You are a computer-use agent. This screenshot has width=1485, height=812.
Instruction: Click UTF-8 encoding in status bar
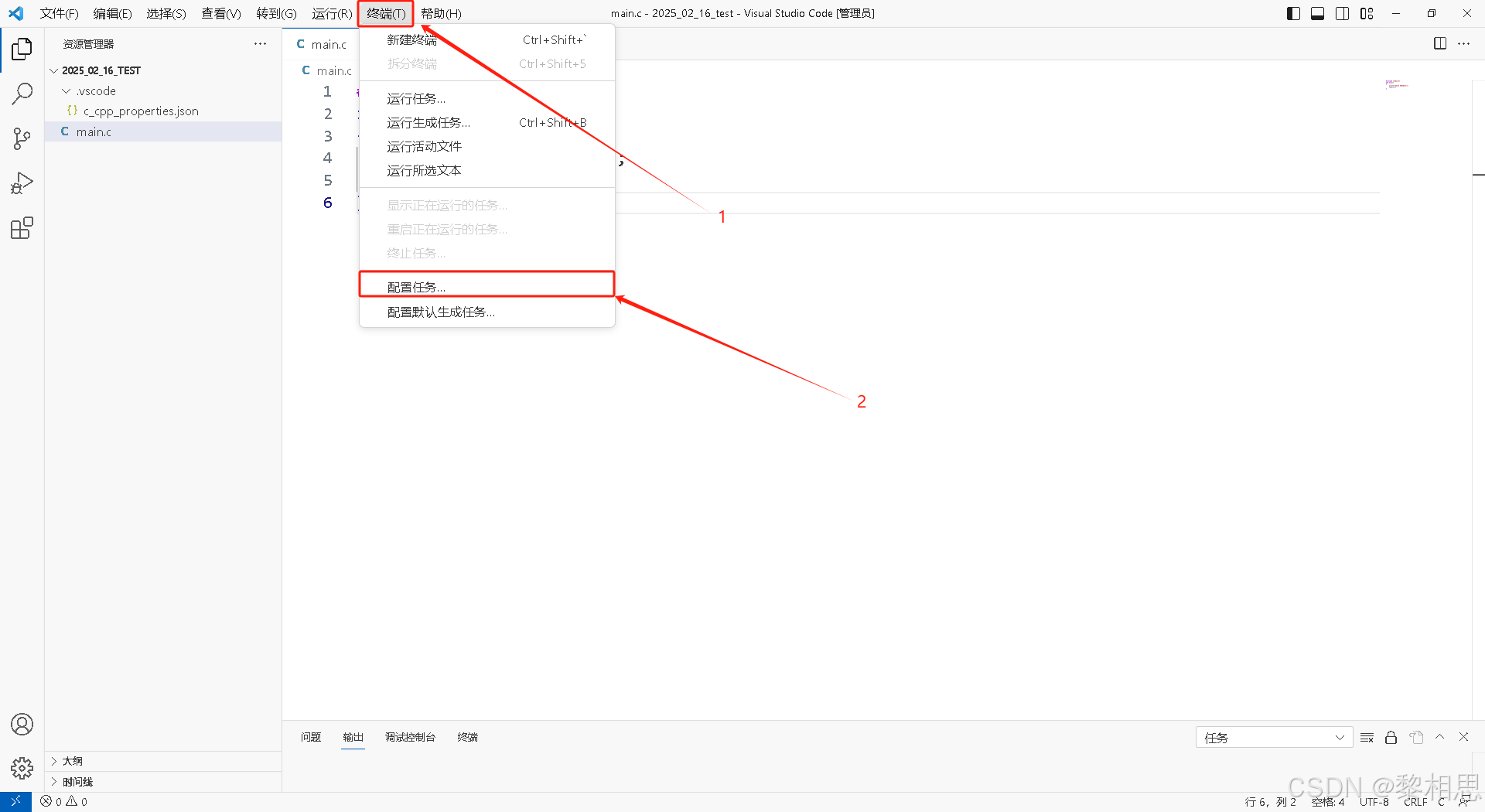[1374, 803]
